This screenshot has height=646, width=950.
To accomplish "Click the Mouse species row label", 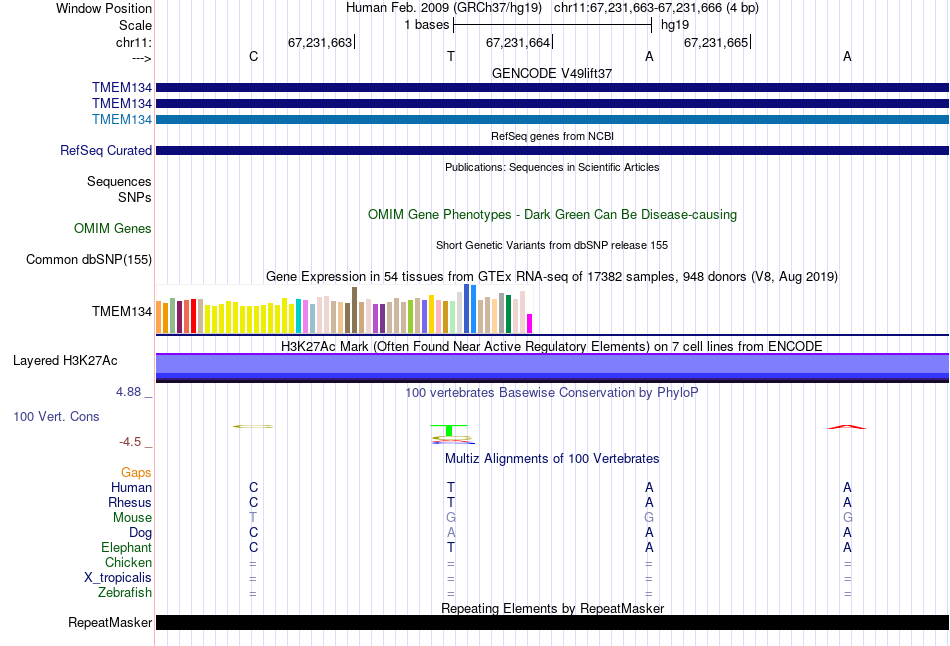I will (x=132, y=518).
